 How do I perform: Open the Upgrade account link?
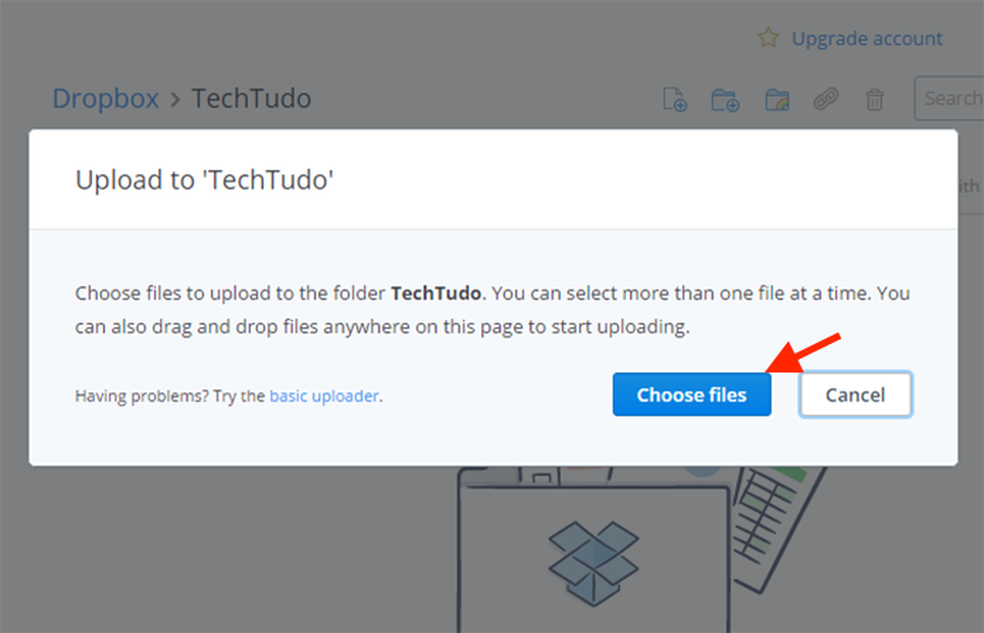click(867, 38)
